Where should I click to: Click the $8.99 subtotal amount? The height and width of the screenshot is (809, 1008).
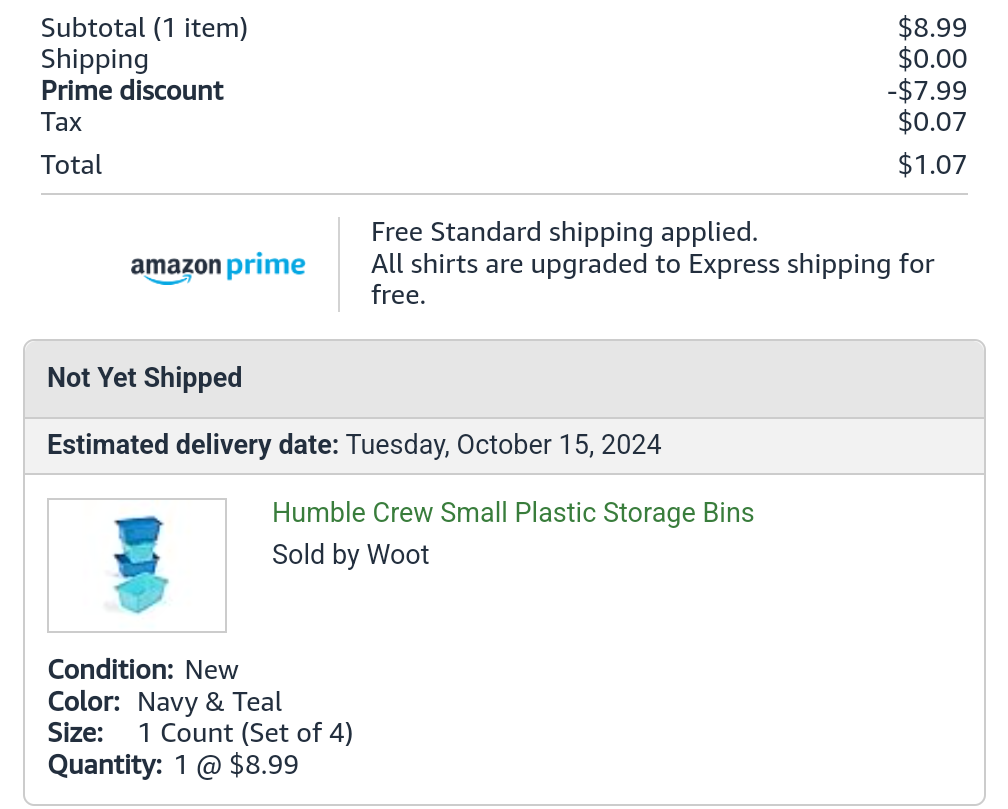tap(932, 28)
